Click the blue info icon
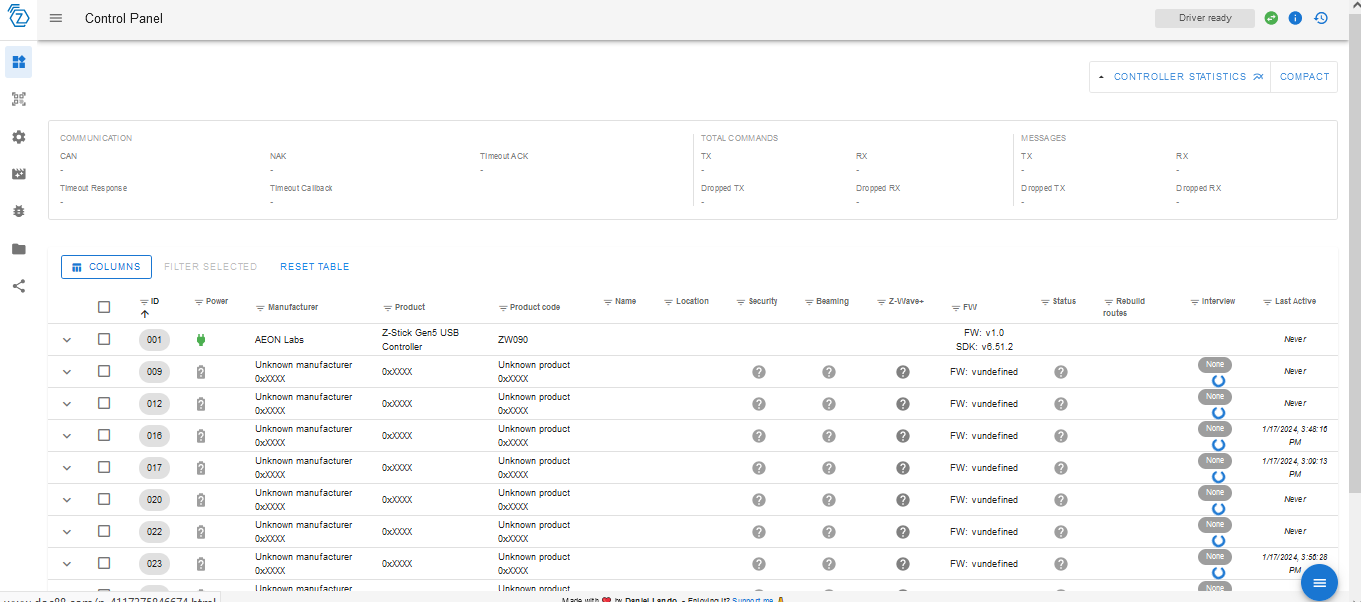Screen dimensions: 1361x602 pyautogui.click(x=1295, y=18)
